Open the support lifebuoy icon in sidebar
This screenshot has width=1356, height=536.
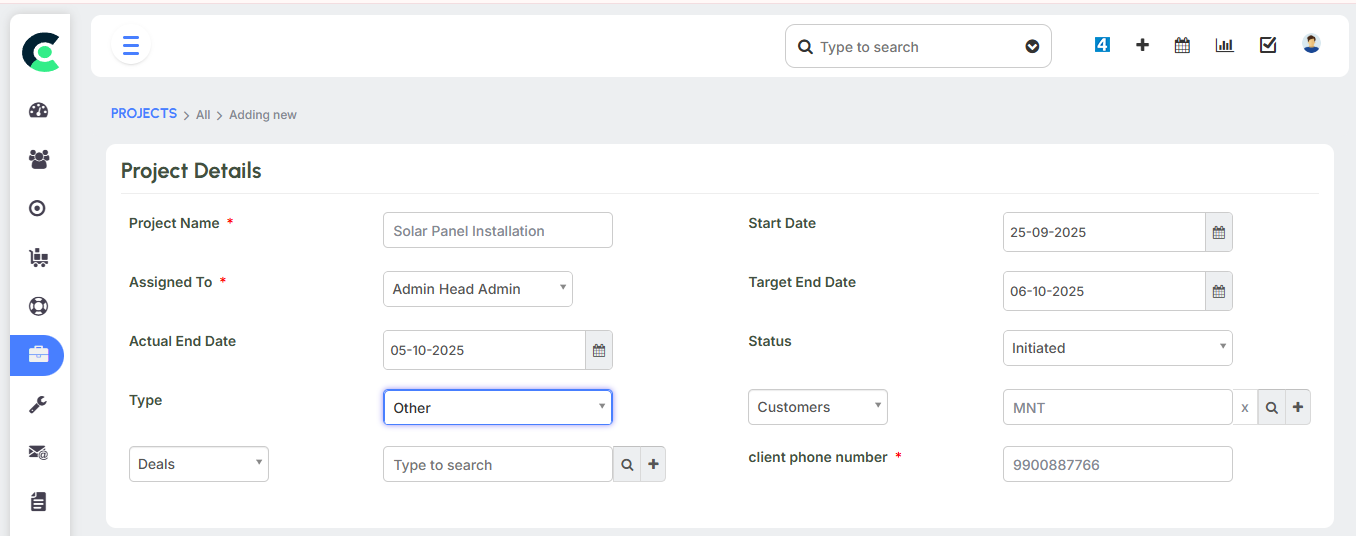click(x=39, y=306)
